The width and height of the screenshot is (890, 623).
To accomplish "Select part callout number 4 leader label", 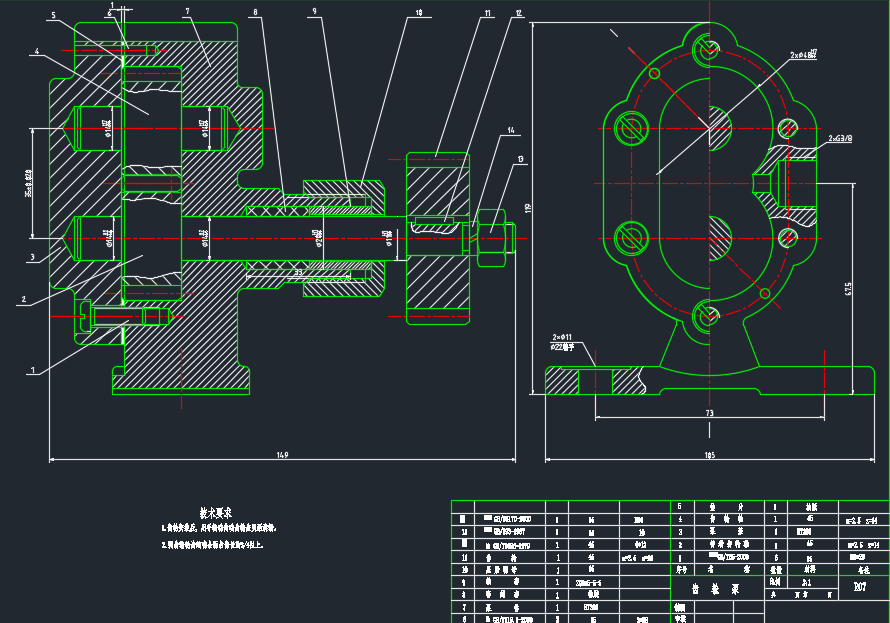I will 37,51.
